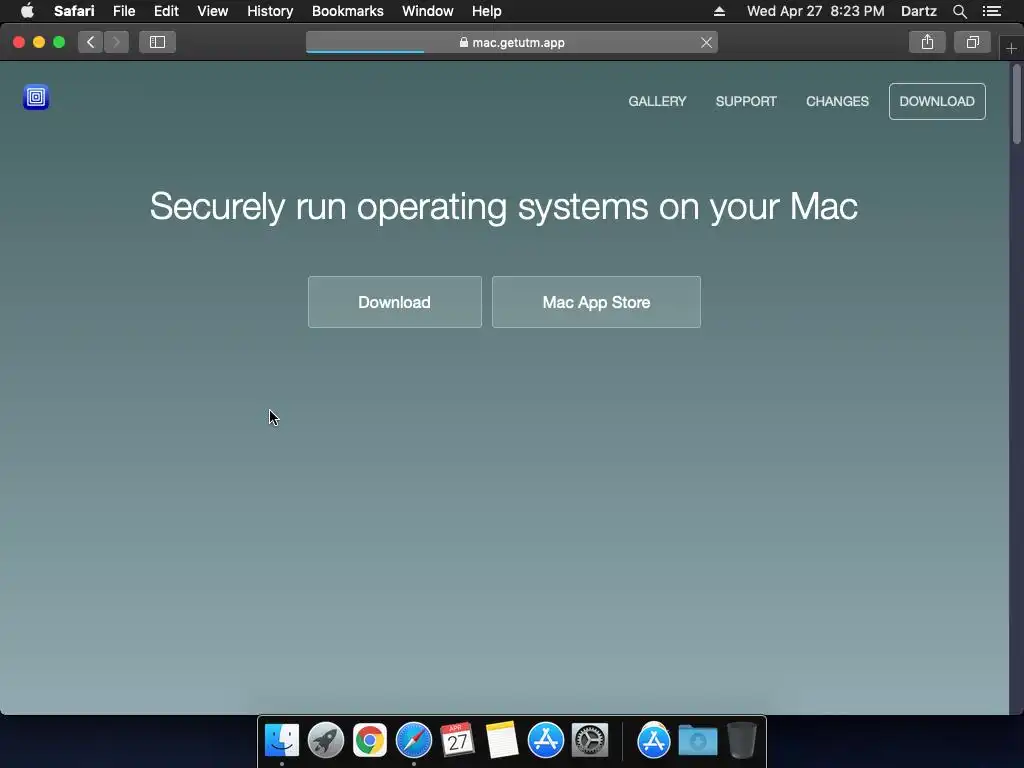This screenshot has width=1024, height=768.
Task: Open the Help menu
Action: coord(487,11)
